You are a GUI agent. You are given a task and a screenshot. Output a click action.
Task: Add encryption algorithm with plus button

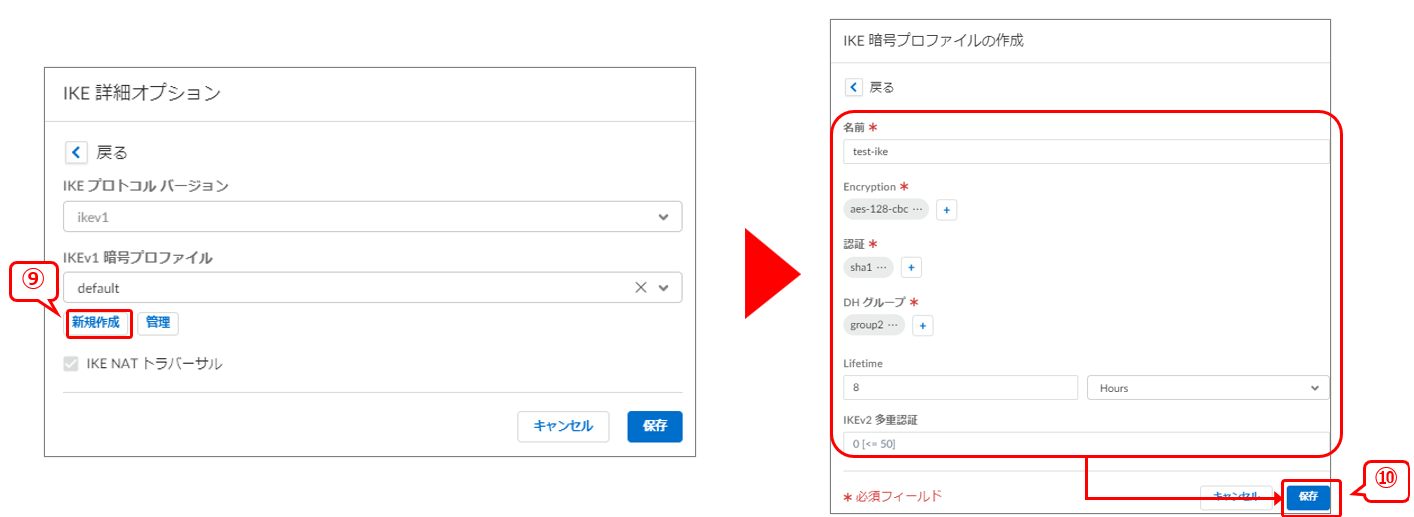946,210
